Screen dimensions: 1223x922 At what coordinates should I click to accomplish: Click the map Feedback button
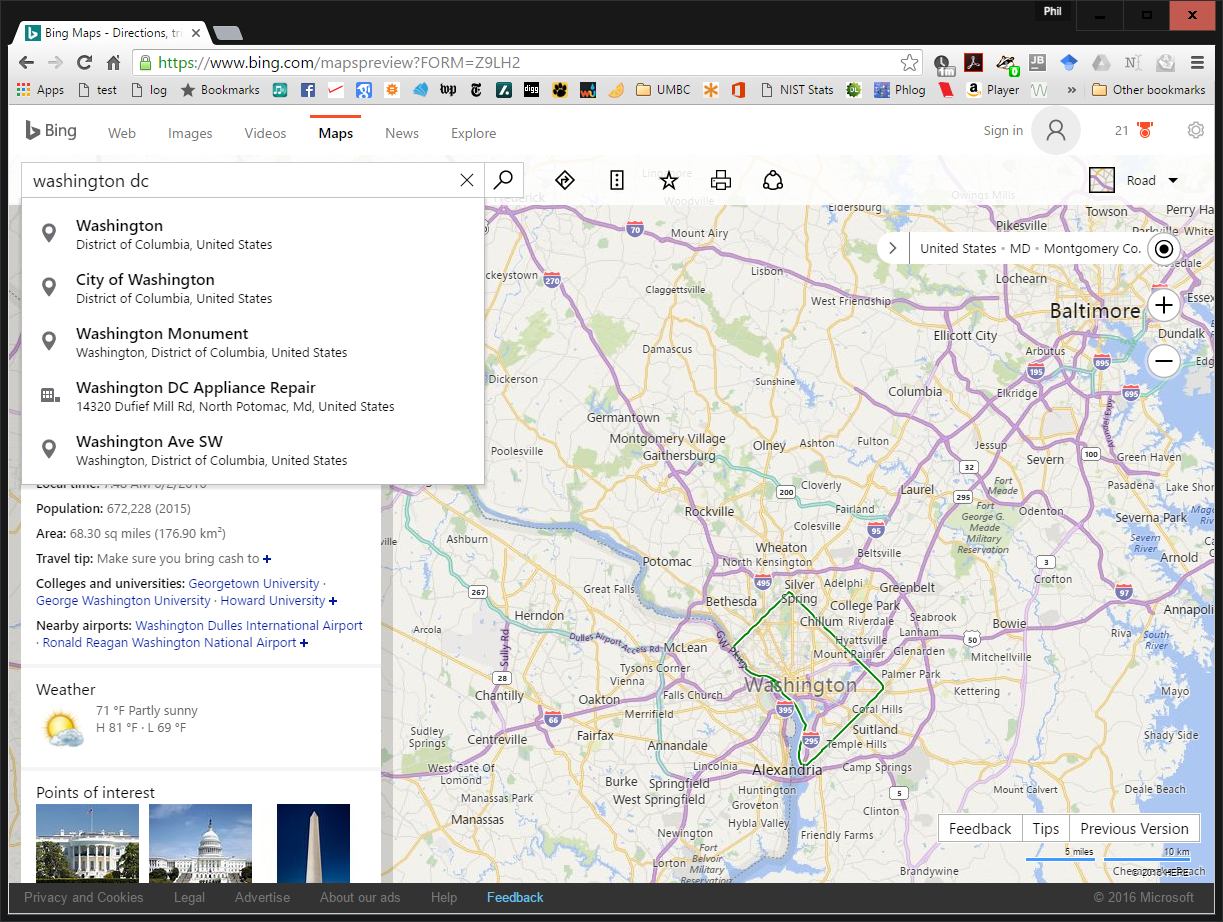tap(980, 829)
